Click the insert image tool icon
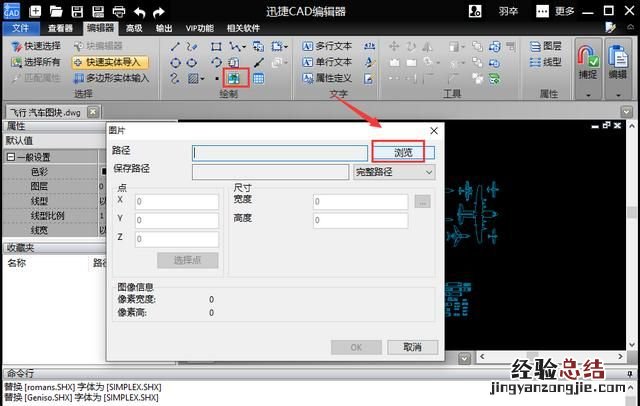This screenshot has height=406, width=640. tap(235, 78)
